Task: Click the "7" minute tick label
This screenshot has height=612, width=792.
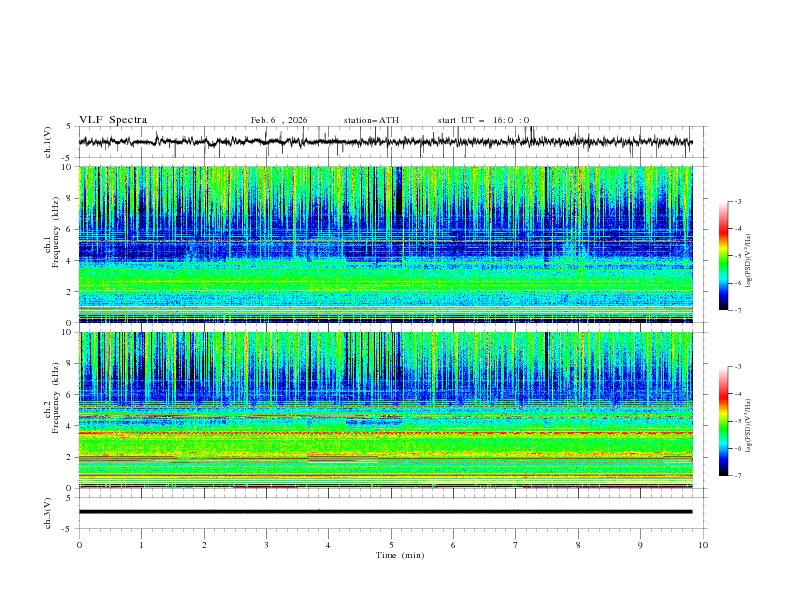Action: pyautogui.click(x=516, y=545)
